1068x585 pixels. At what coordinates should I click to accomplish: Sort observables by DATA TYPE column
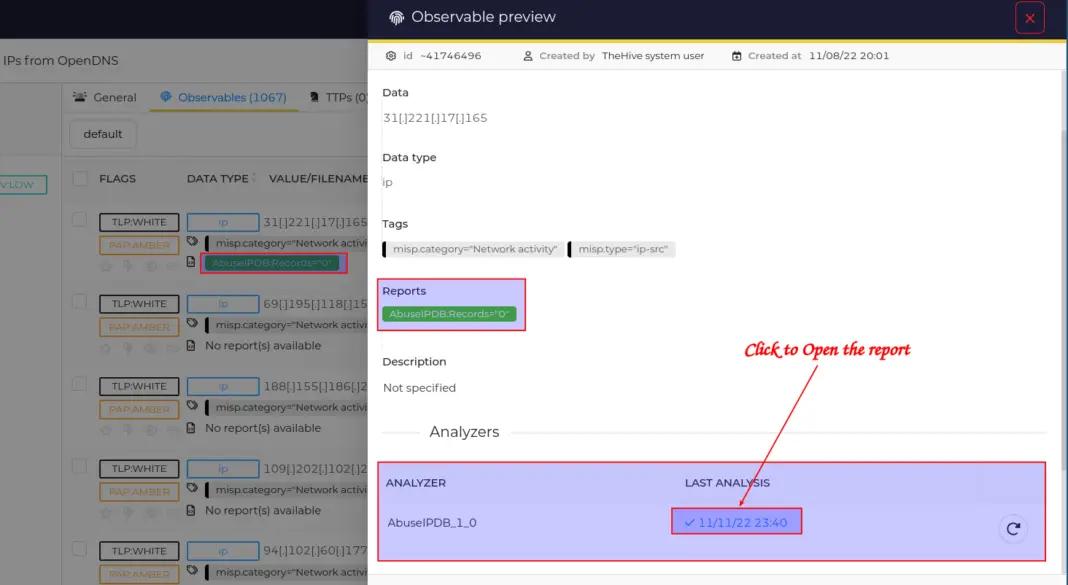coord(219,178)
